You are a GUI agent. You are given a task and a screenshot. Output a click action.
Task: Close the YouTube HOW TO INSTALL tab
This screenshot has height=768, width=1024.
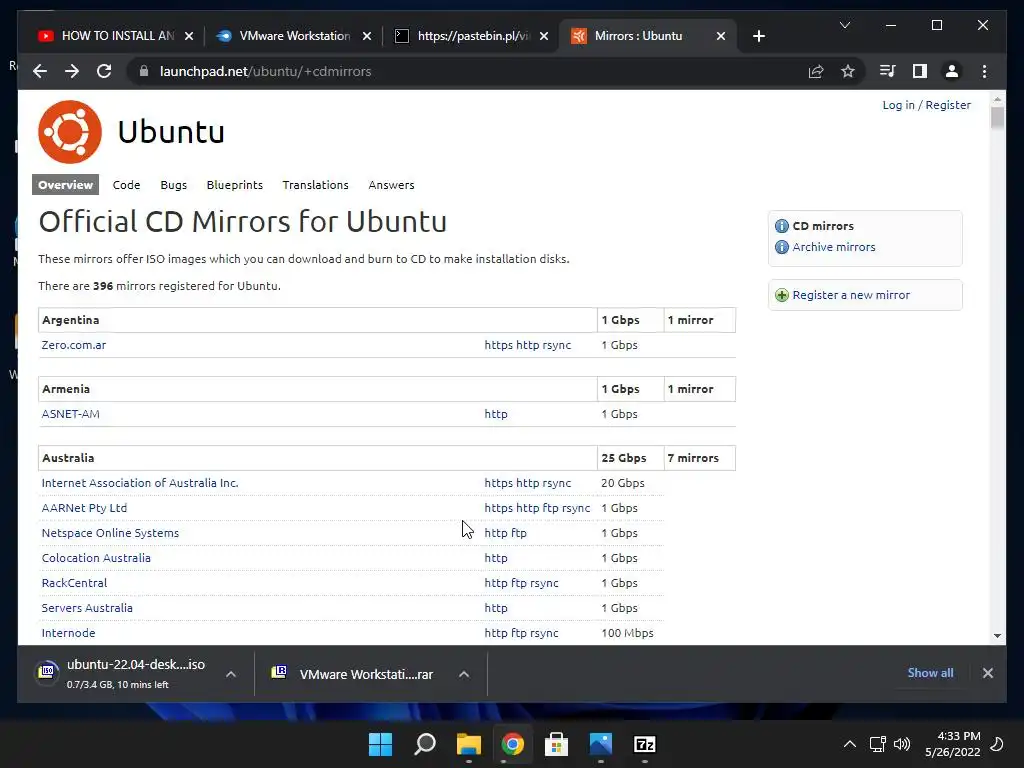click(x=189, y=36)
